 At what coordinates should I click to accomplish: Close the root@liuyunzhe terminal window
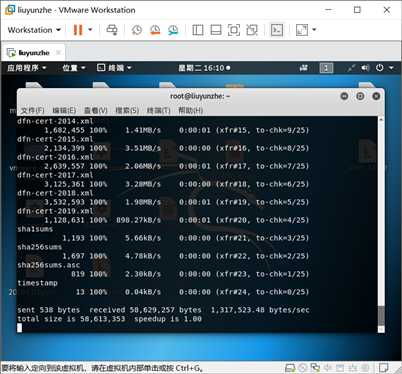point(376,96)
